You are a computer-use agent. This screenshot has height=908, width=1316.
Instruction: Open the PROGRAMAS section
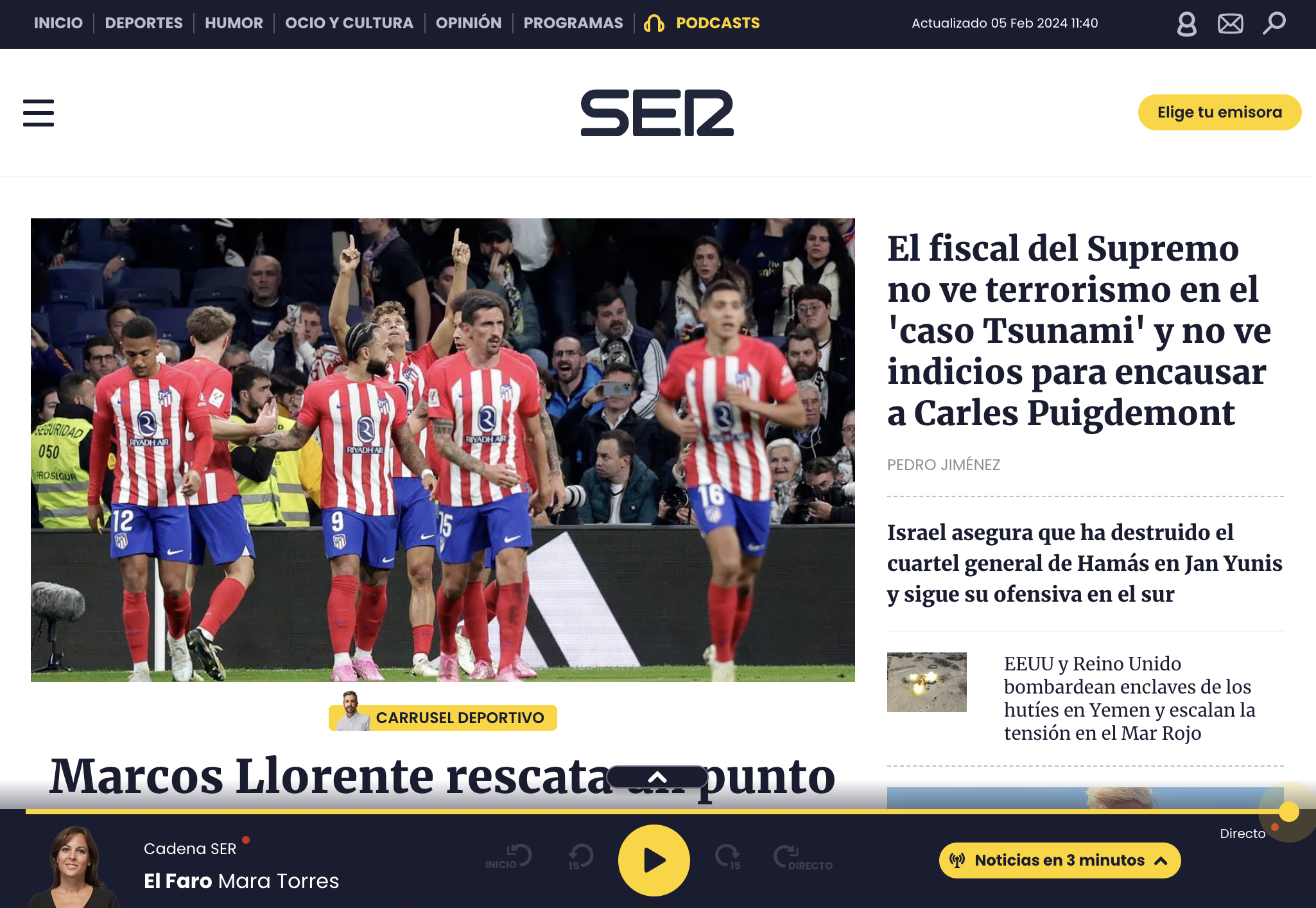pyautogui.click(x=573, y=23)
